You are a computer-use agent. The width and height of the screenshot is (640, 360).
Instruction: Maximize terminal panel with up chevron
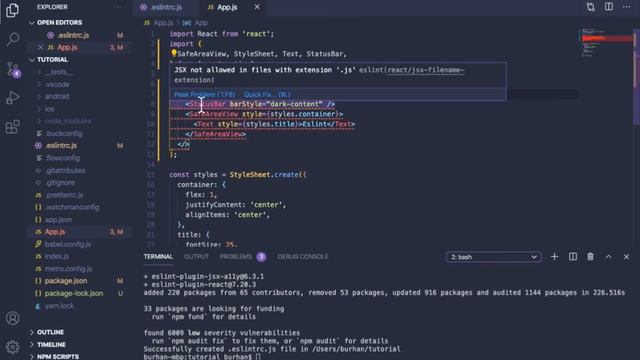609,257
